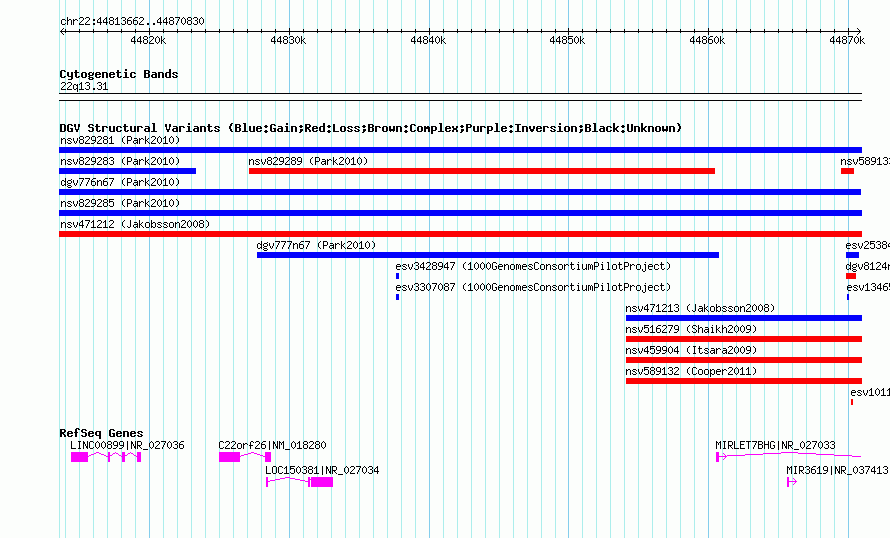Click the nsv459904 (Itsara2009) label
This screenshot has height=538, width=890.
tap(691, 350)
